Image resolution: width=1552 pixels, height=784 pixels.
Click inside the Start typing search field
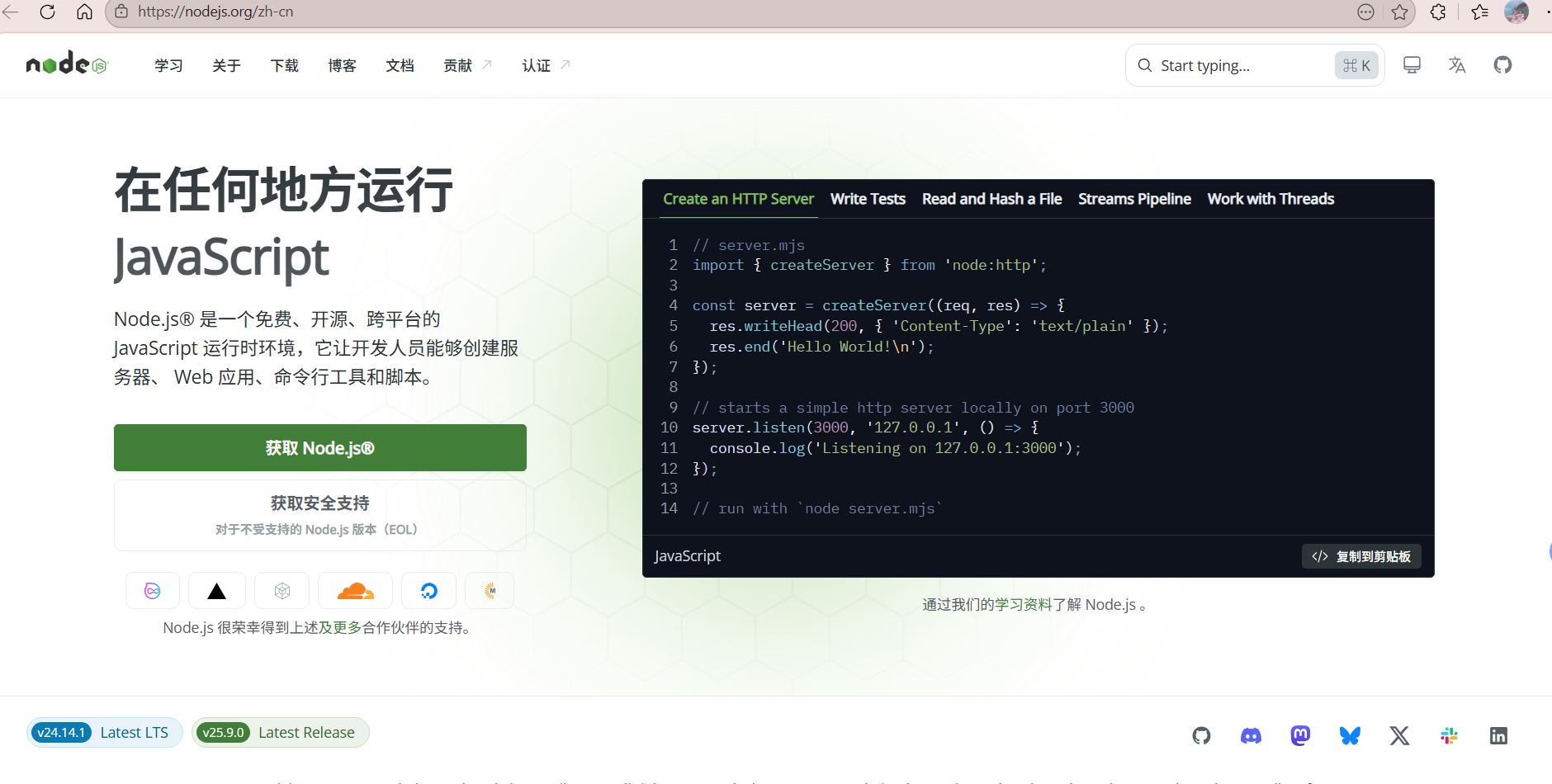(1238, 65)
